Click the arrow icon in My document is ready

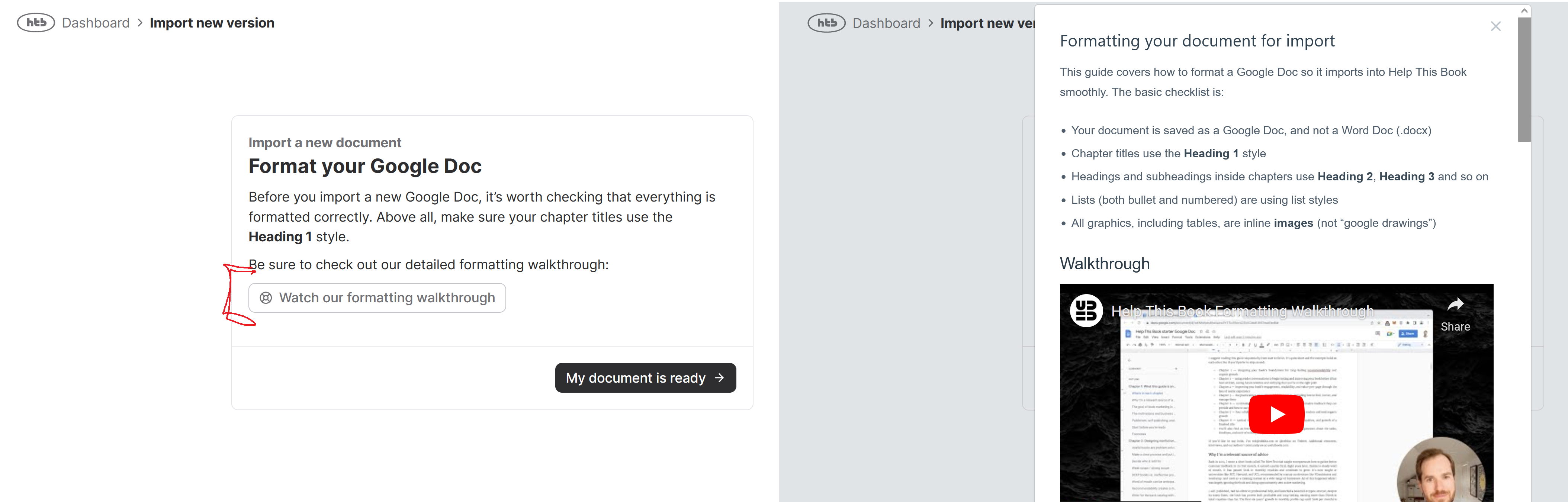720,378
